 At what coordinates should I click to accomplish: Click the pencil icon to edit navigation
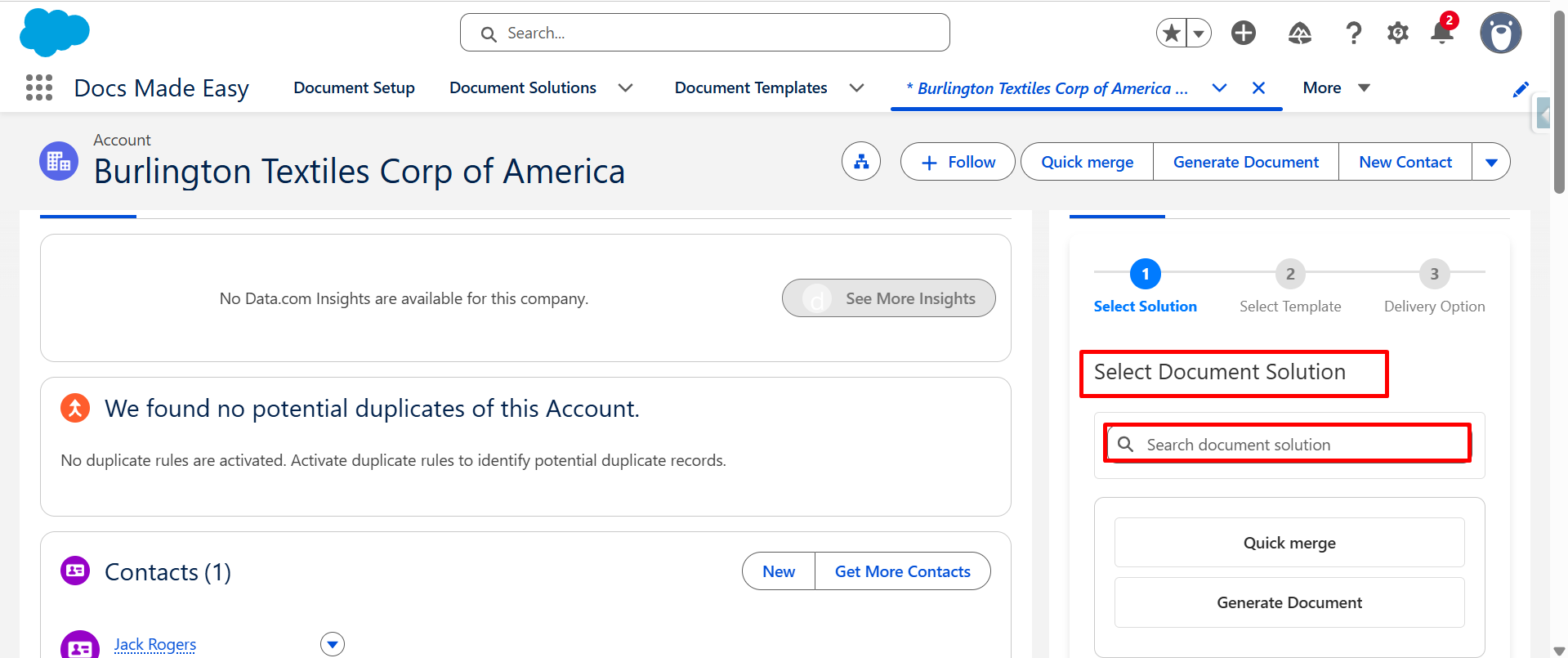click(1521, 89)
